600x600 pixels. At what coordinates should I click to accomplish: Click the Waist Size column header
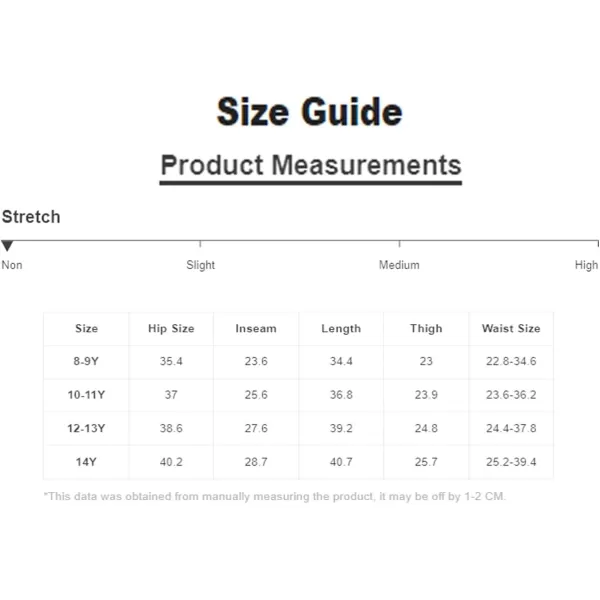click(x=511, y=328)
